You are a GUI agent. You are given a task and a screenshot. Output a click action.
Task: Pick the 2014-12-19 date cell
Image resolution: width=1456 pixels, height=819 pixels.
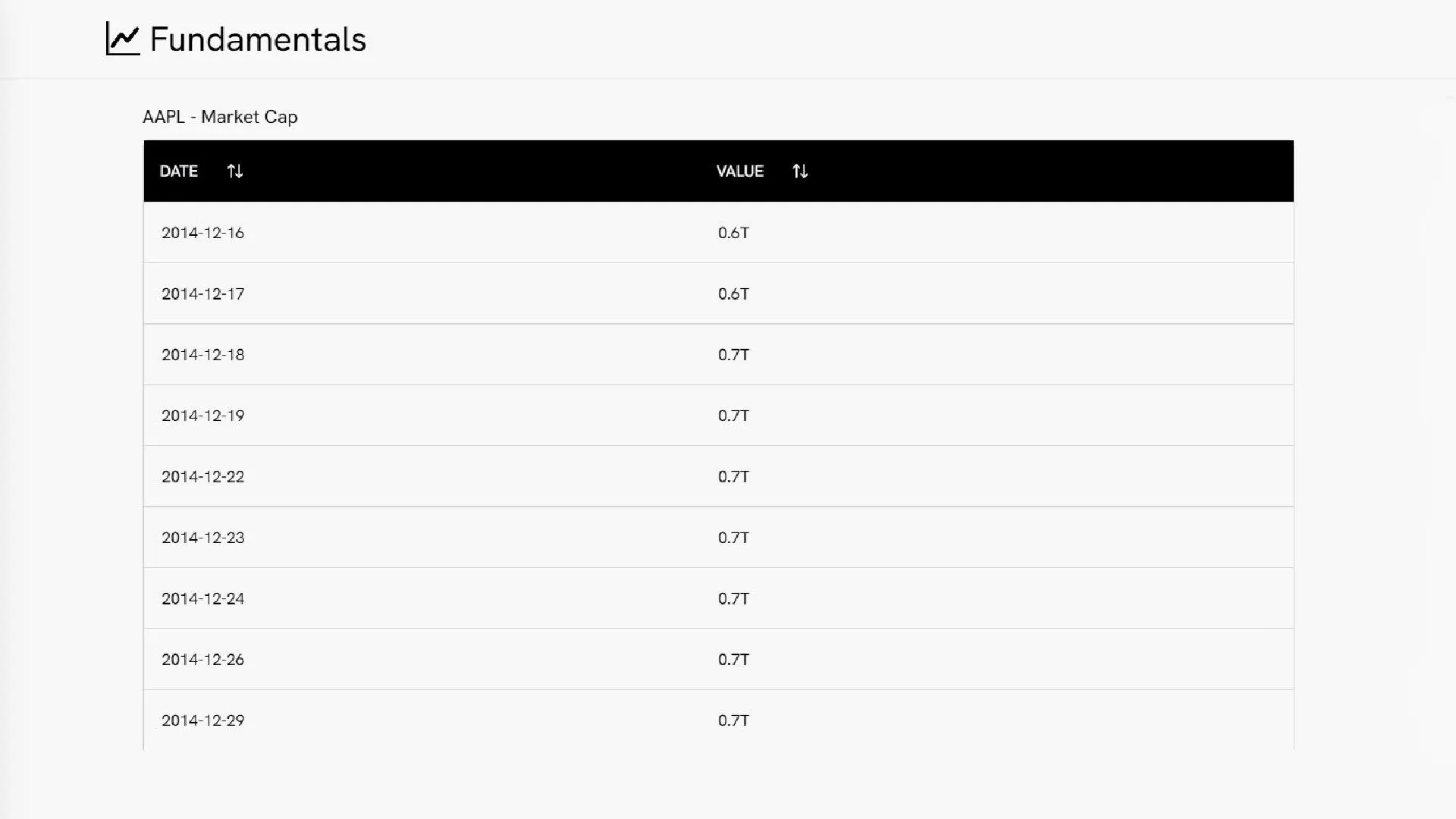tap(202, 416)
